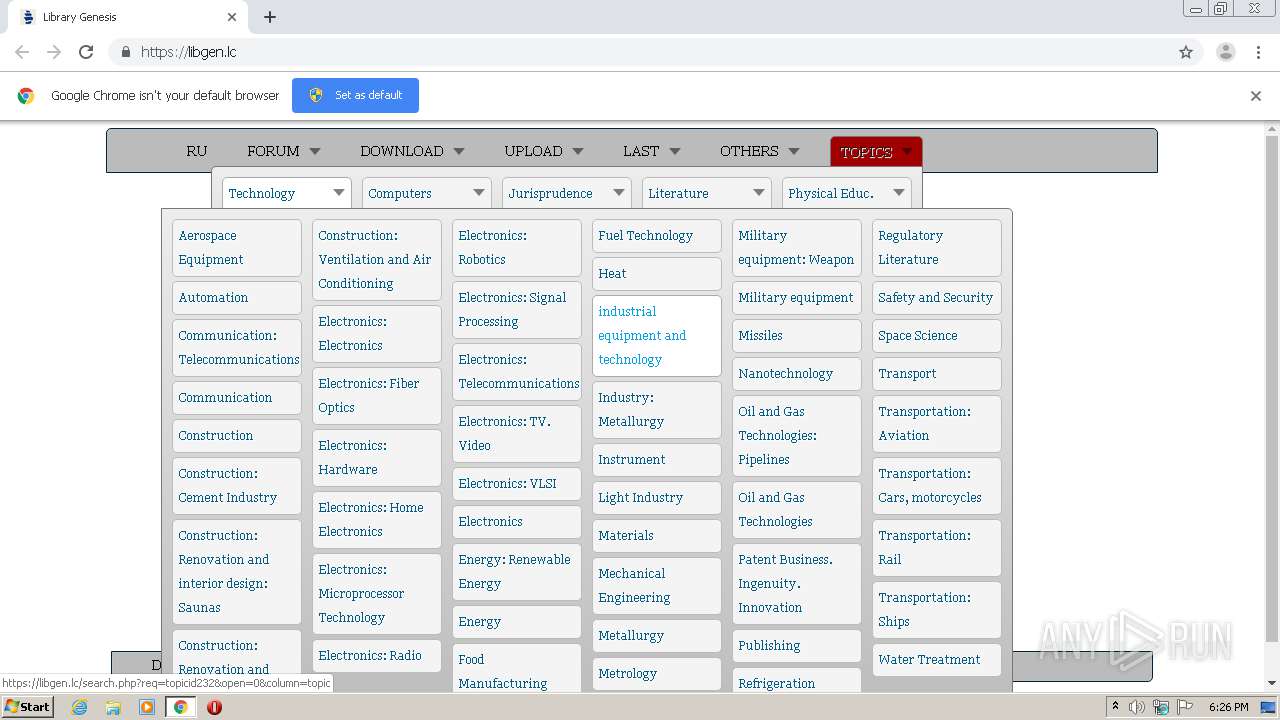Open File Explorer from taskbar
The height and width of the screenshot is (720, 1280).
[113, 707]
